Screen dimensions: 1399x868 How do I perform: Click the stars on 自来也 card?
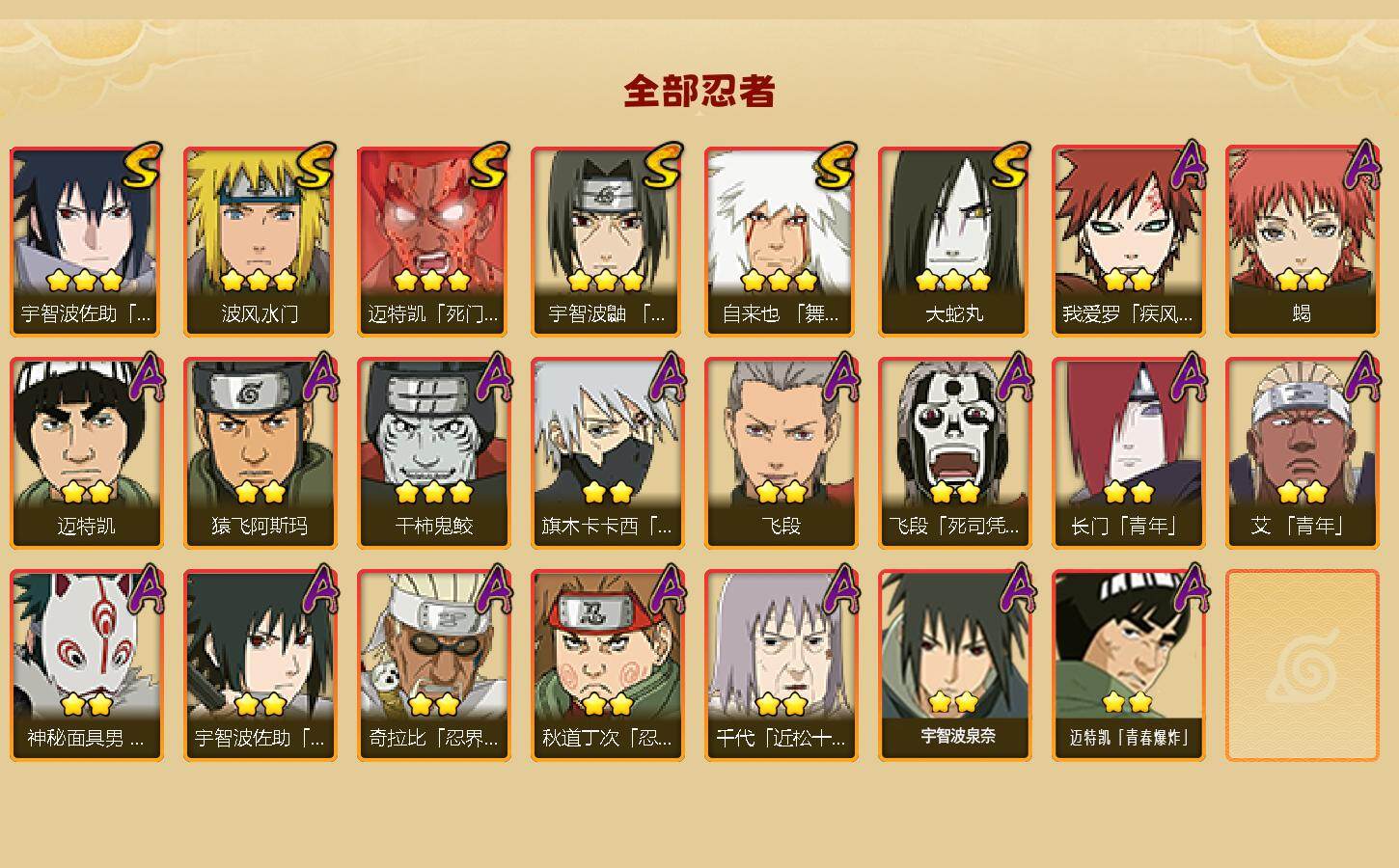coord(780,281)
